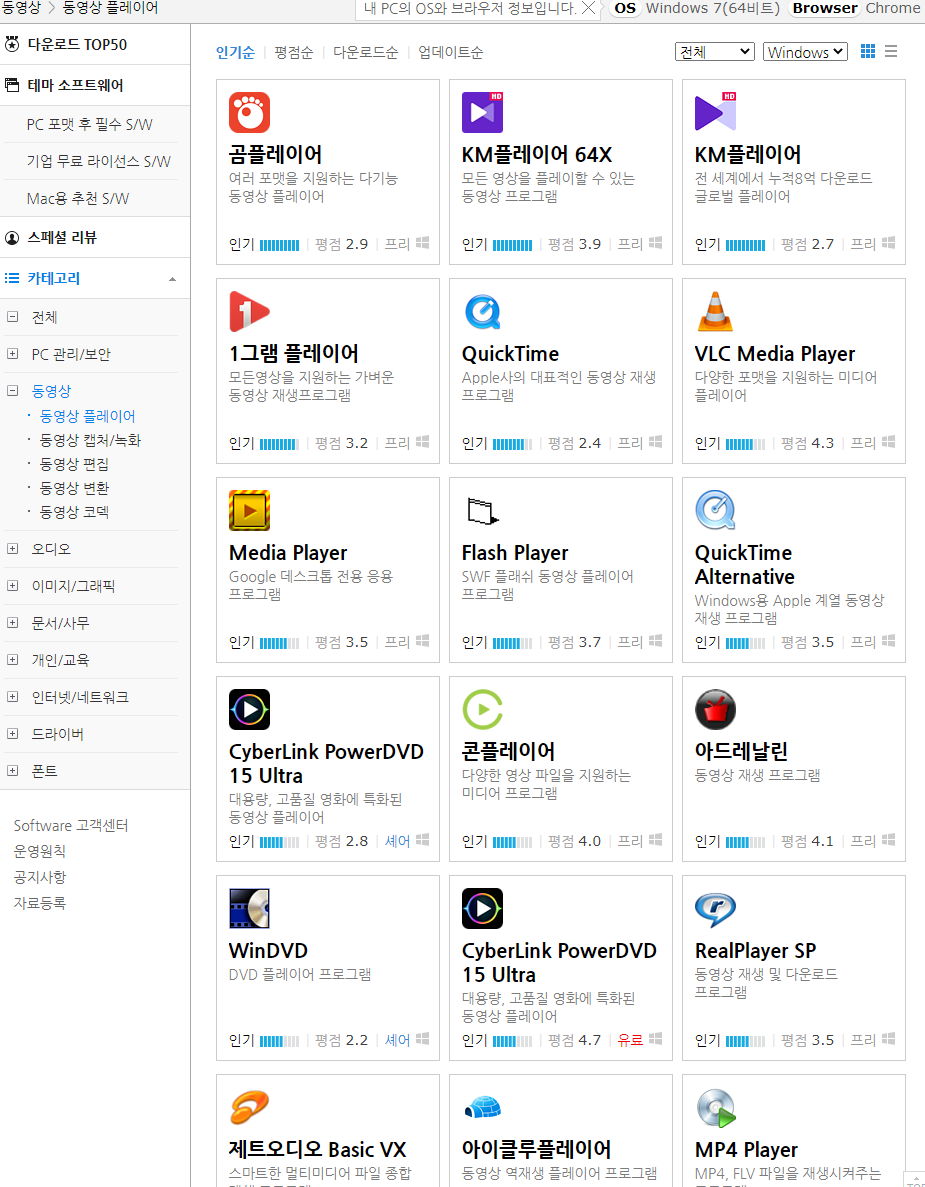Click the 테마 소프트웨어 window icon
This screenshot has width=925, height=1187.
pyautogui.click(x=12, y=85)
